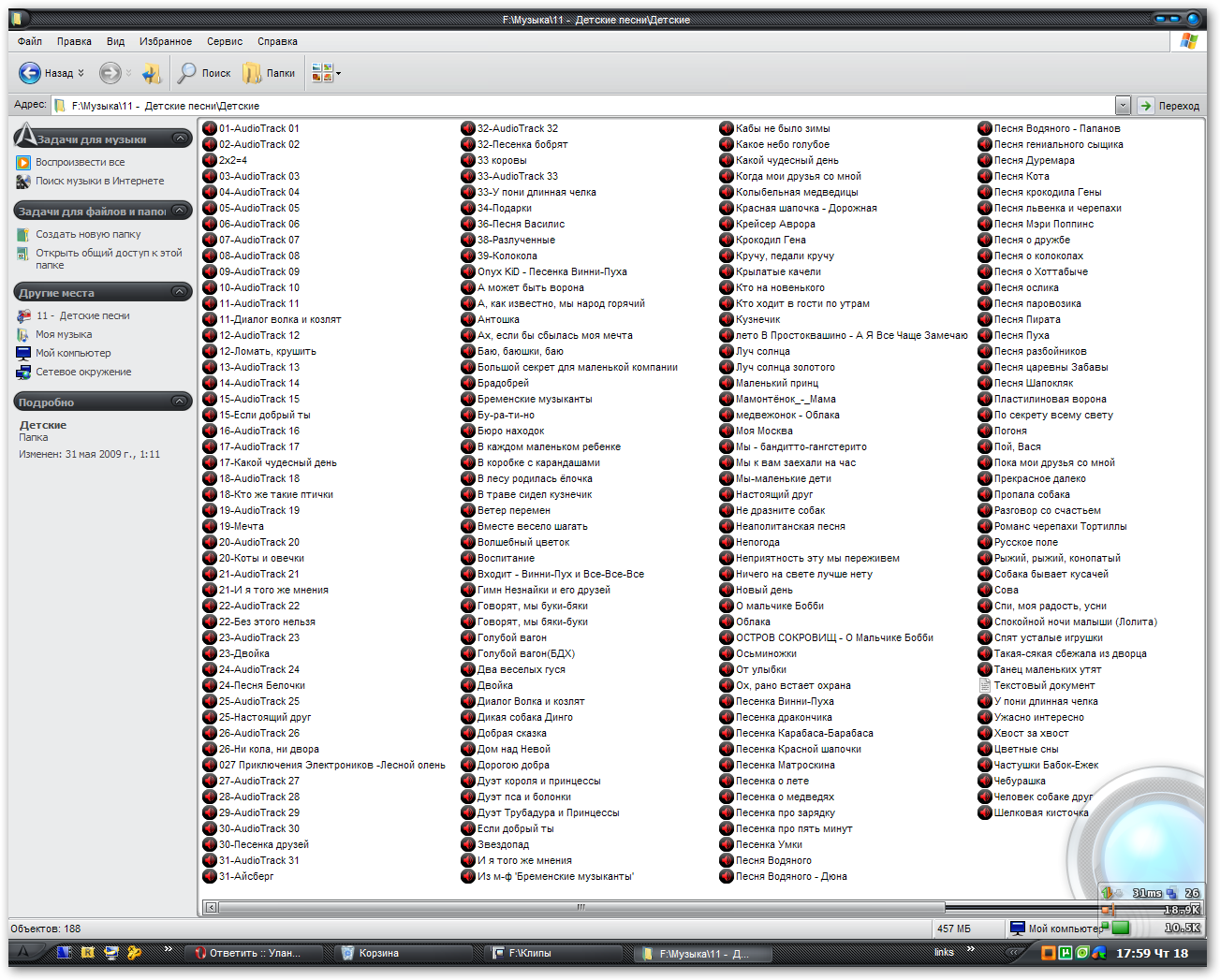1220x980 pixels.
Task: Click the Воспроизвести все play icon
Action: (x=23, y=162)
